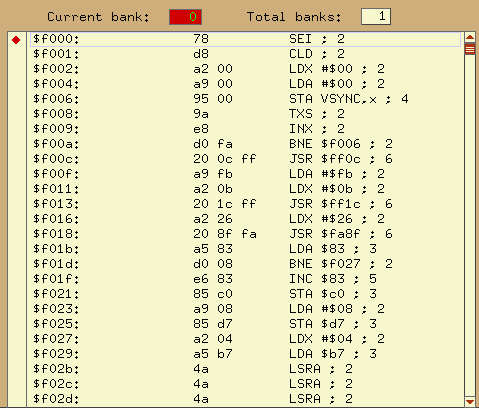Set breakpoint in gutter beside $f00c

point(16,159)
